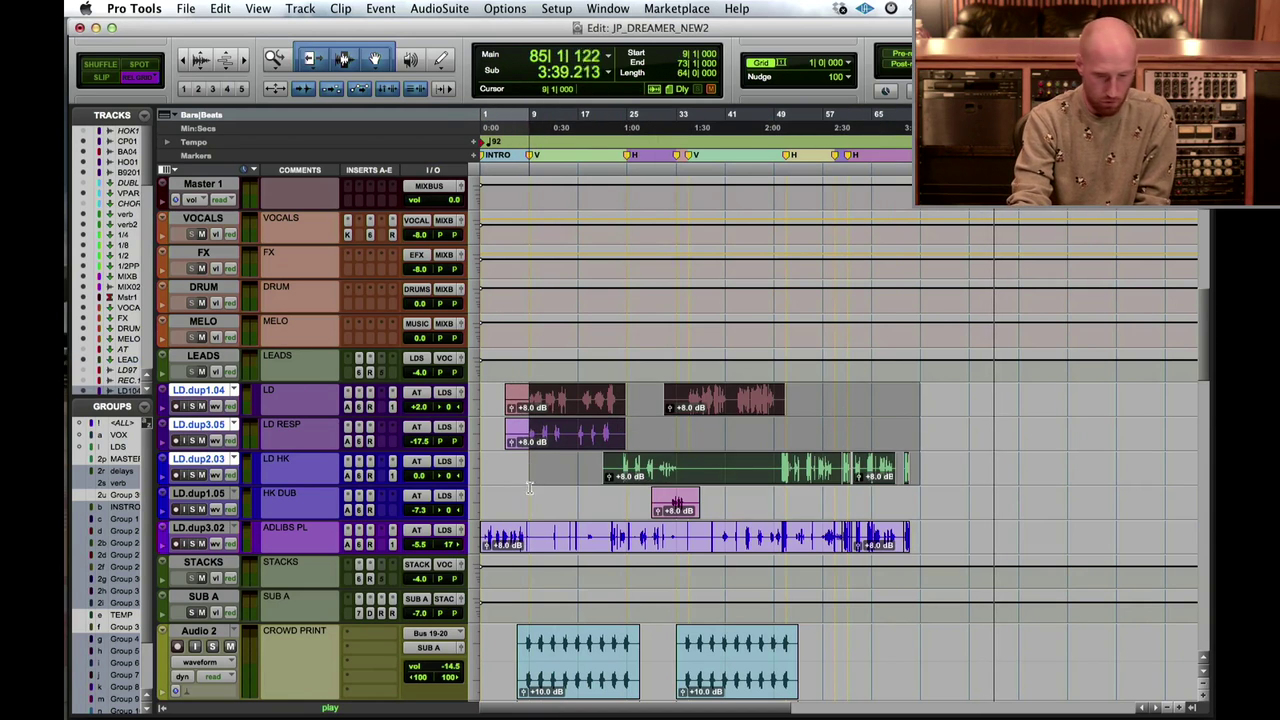Enable Slip edit mode

click(x=100, y=78)
